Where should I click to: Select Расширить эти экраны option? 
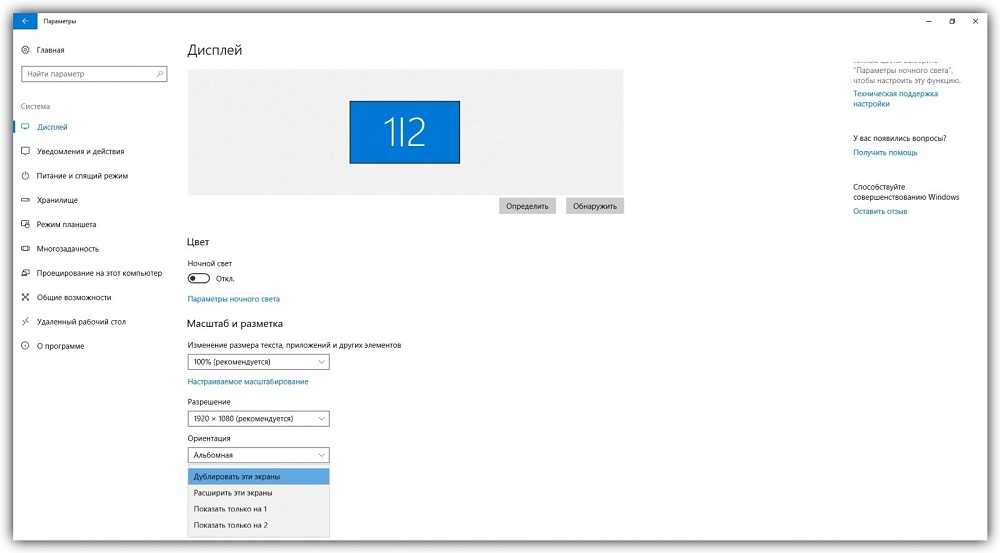(x=258, y=492)
